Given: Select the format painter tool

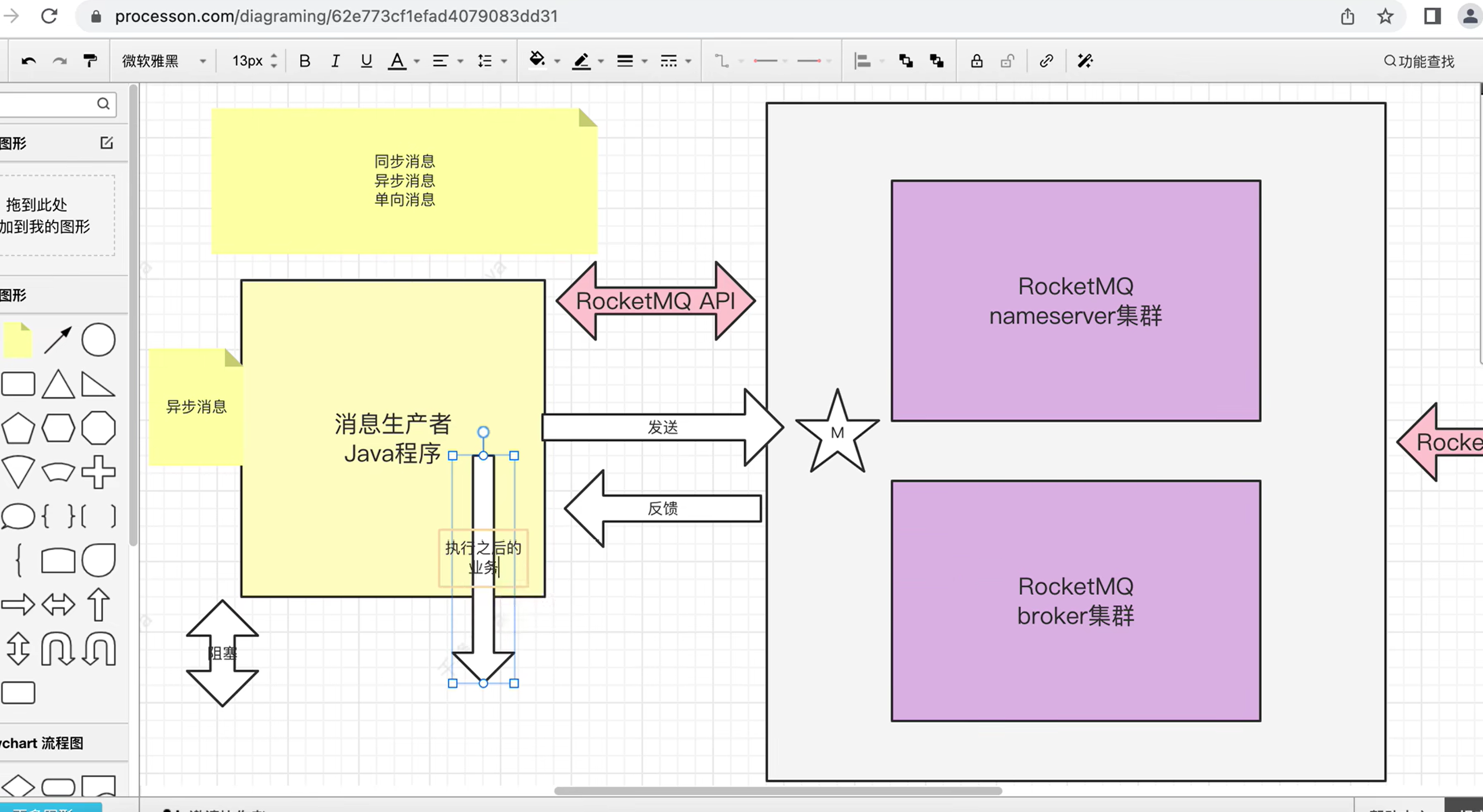Looking at the screenshot, I should click(90, 61).
